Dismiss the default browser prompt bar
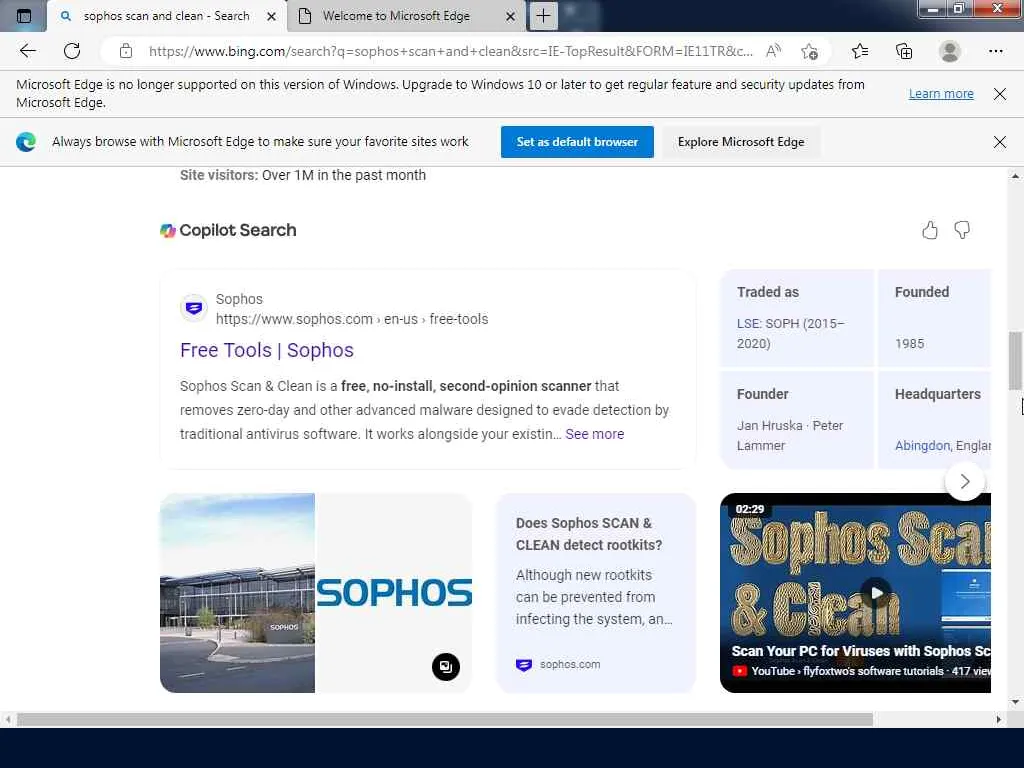The height and width of the screenshot is (768, 1024). (999, 142)
